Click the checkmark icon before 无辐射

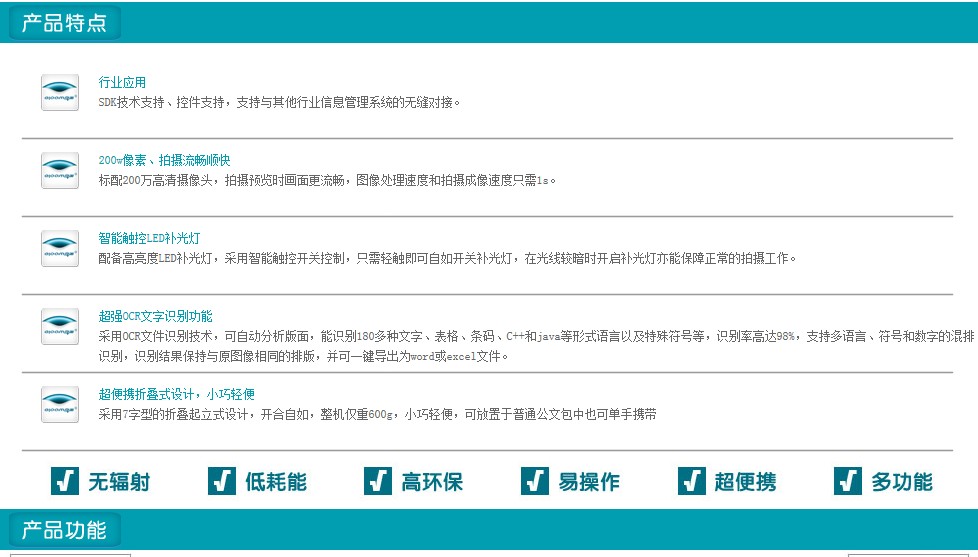65,481
